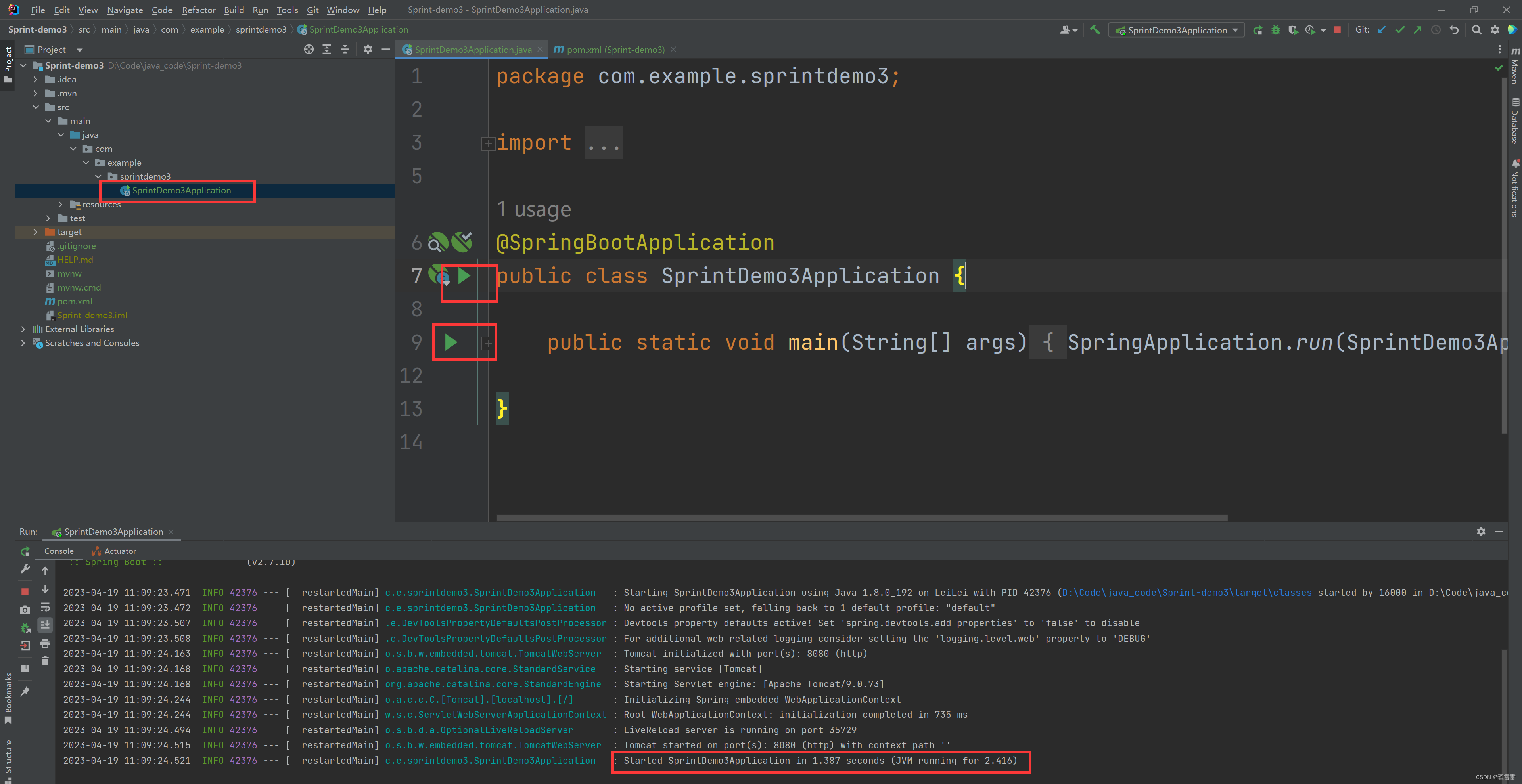Open the target\classes path link in console

pyautogui.click(x=1187, y=592)
